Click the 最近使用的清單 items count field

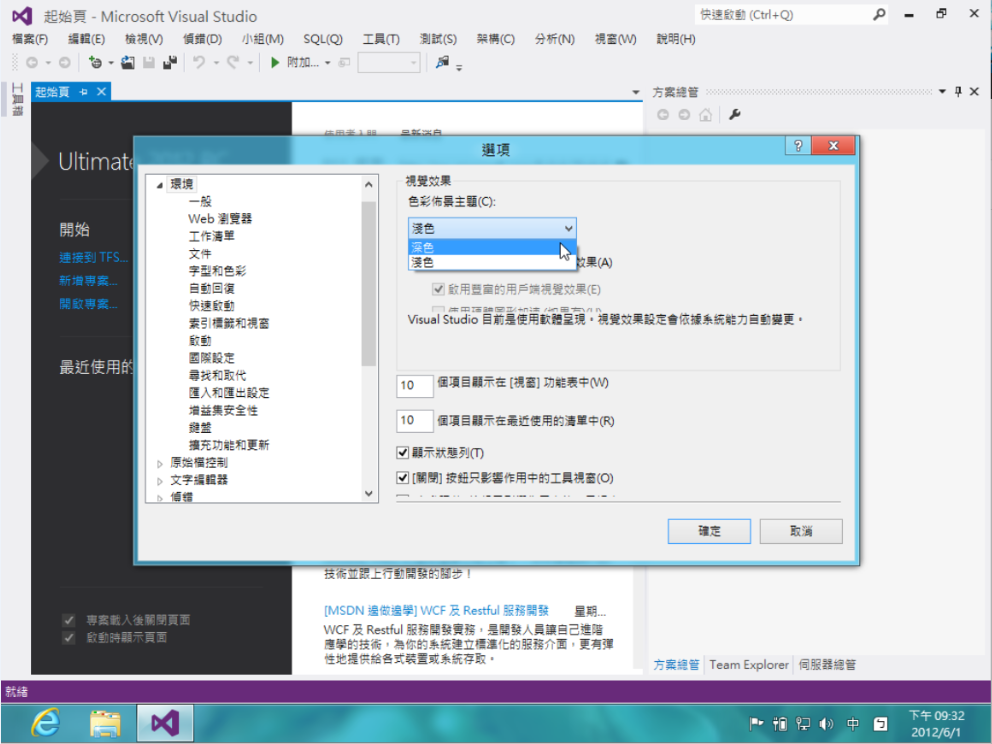pos(415,420)
